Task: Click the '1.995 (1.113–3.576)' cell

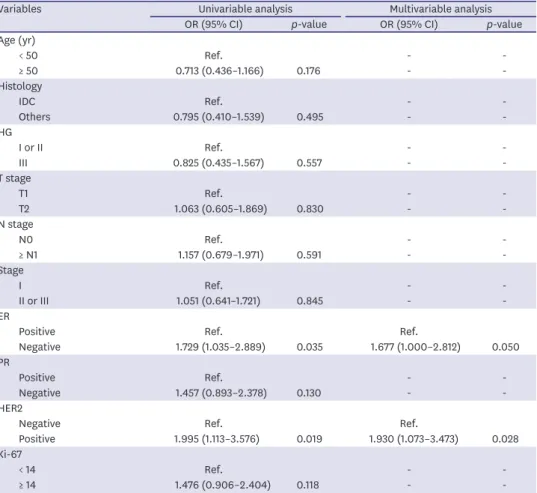Action: 216,439
